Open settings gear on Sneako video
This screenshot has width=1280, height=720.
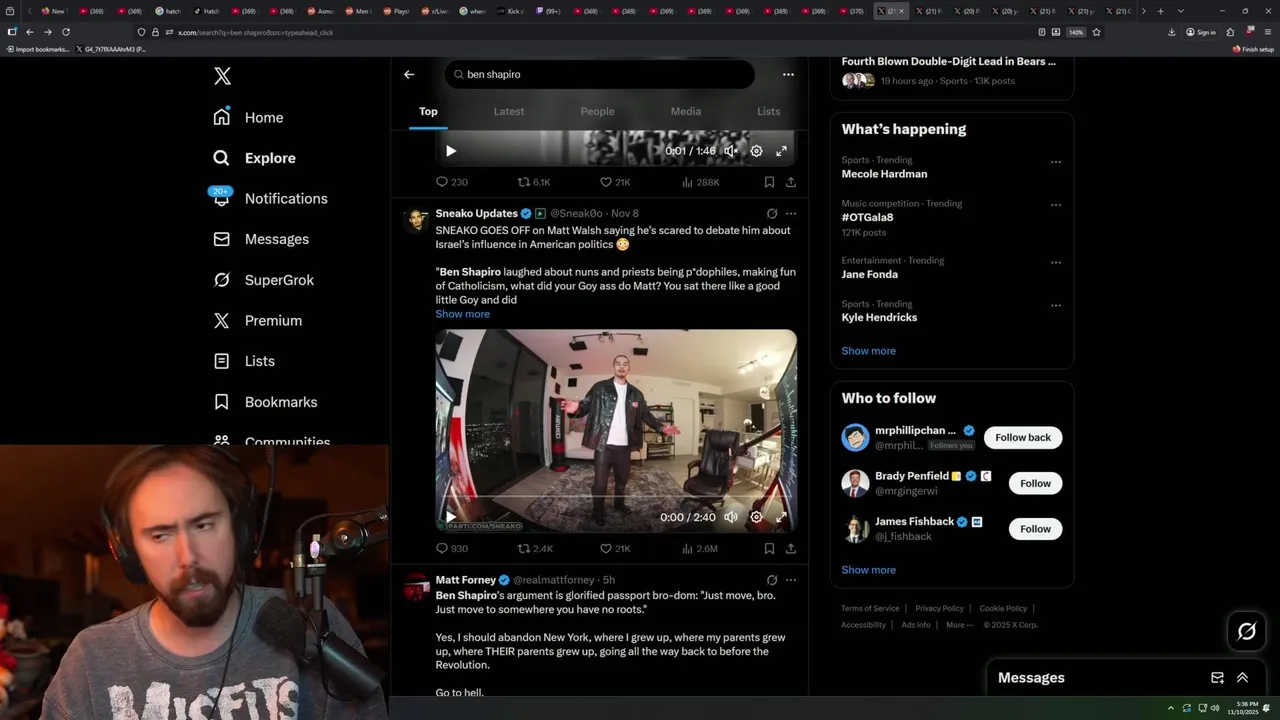pyautogui.click(x=756, y=517)
